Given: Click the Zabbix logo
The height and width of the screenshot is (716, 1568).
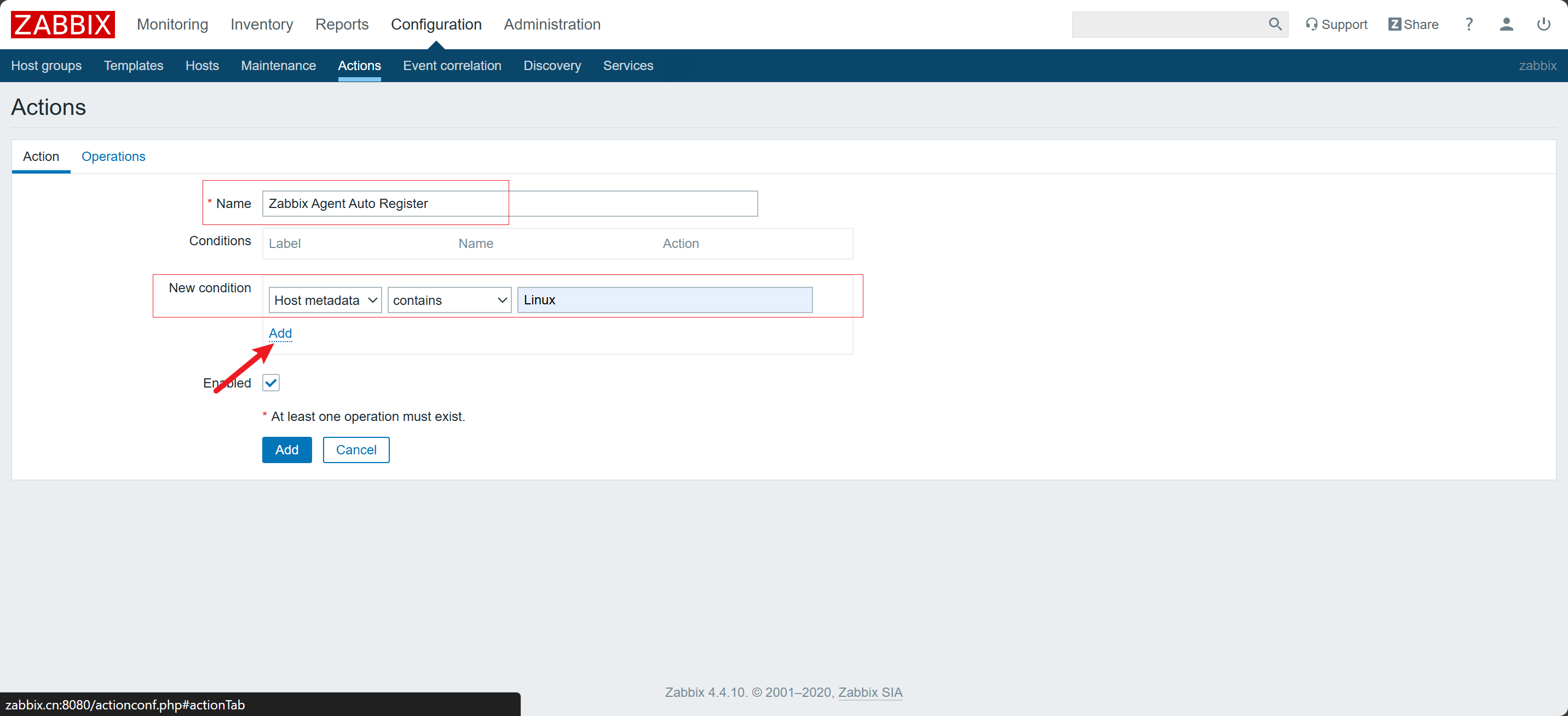Looking at the screenshot, I should [63, 24].
